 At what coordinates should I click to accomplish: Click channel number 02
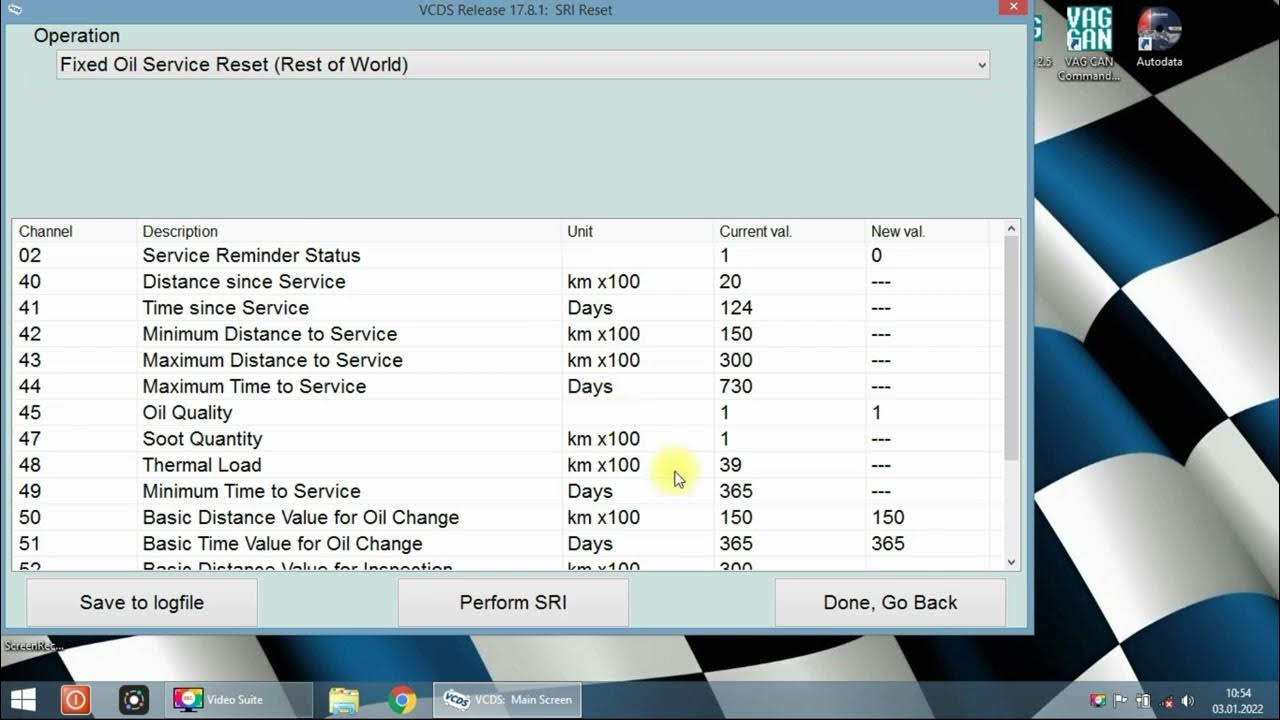coord(30,255)
